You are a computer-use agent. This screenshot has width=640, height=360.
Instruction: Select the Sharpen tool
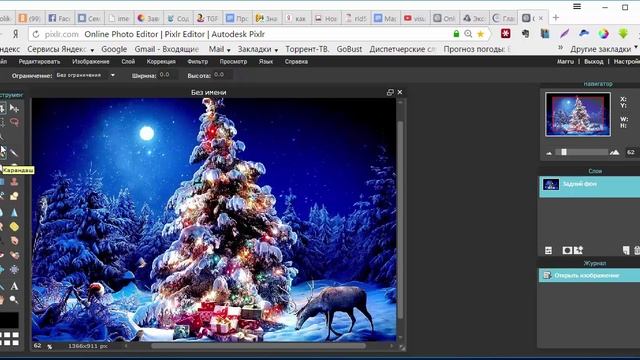14,212
